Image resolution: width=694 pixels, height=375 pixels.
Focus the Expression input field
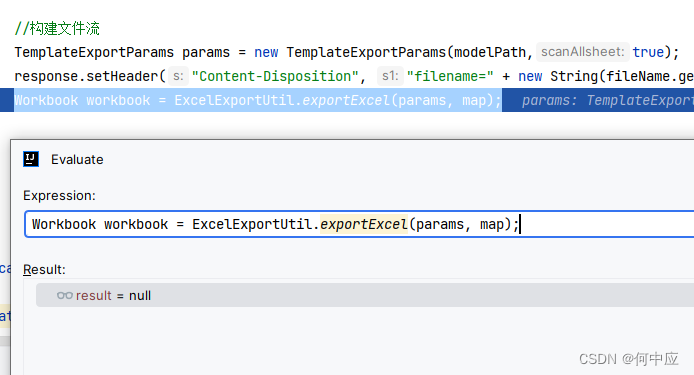click(359, 224)
